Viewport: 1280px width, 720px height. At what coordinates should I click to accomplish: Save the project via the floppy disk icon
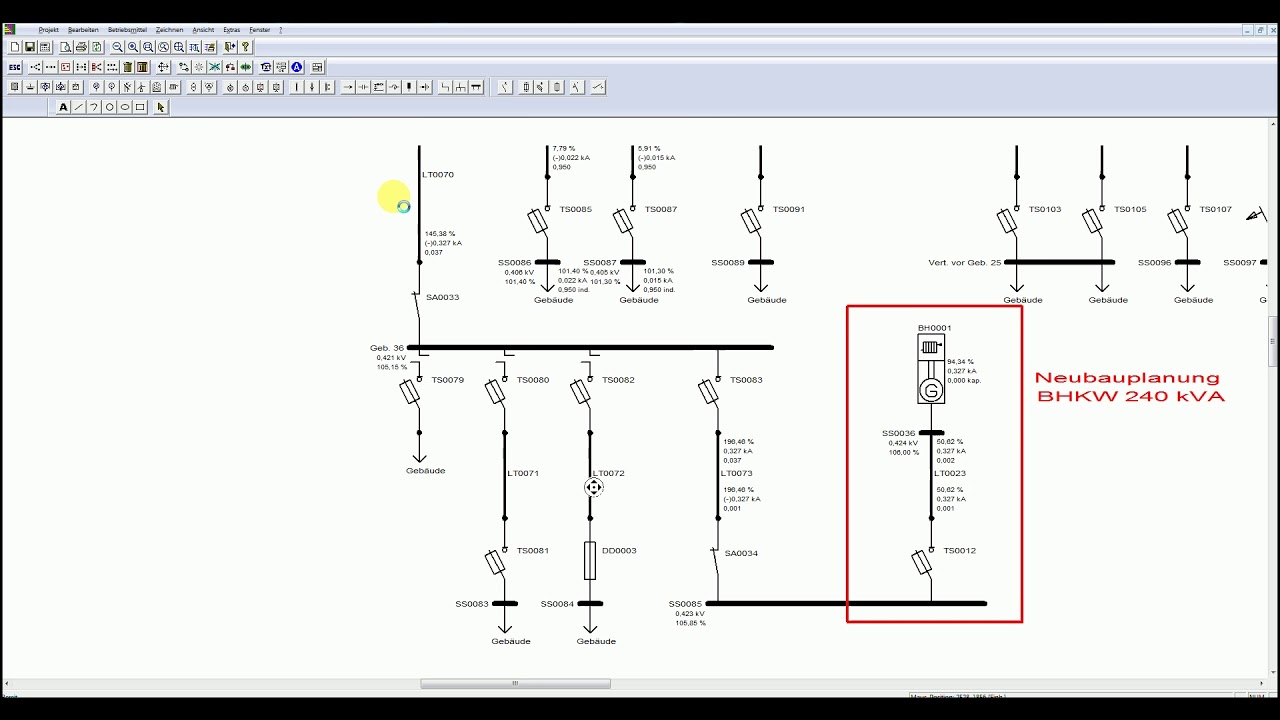point(30,47)
